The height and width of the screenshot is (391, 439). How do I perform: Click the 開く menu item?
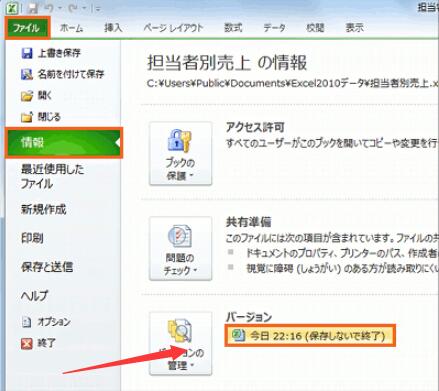(x=36, y=96)
